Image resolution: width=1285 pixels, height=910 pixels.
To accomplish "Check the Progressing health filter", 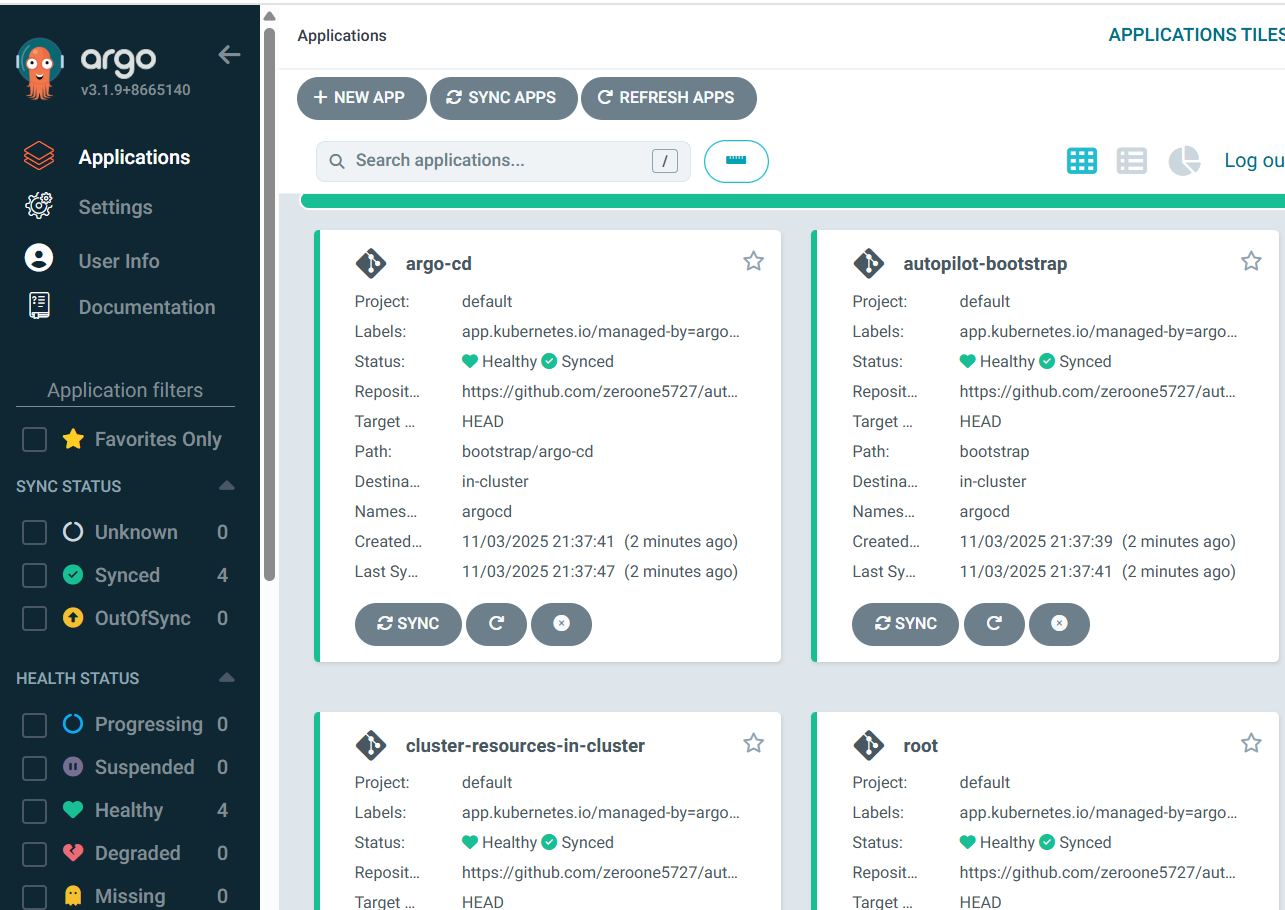I will 34,724.
